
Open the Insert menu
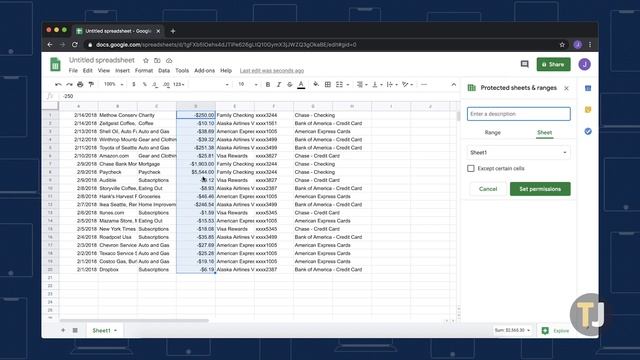click(x=122, y=71)
